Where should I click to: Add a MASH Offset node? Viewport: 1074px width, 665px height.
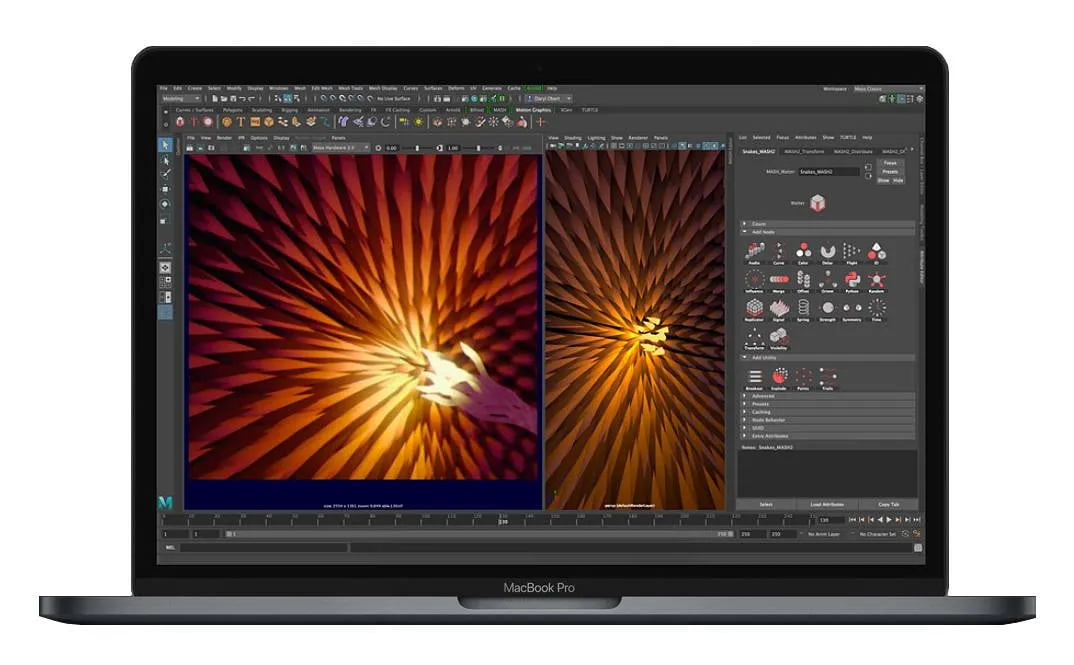click(803, 280)
